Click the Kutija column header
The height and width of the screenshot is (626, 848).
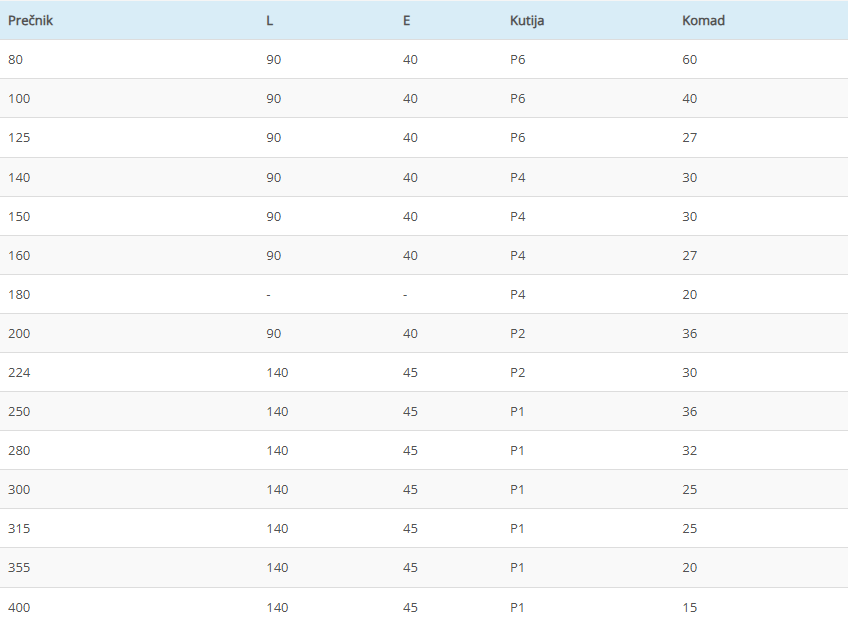[x=527, y=20]
